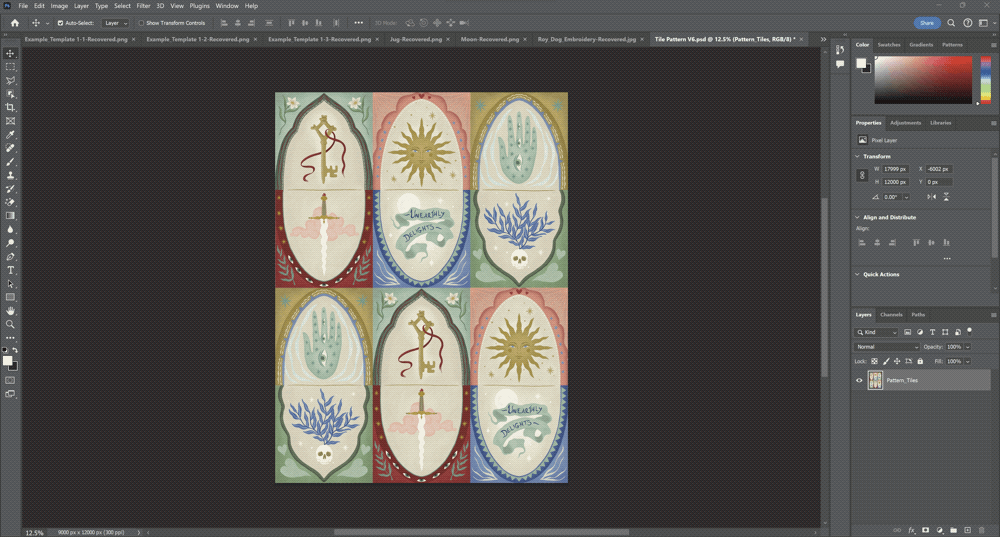This screenshot has width=1000, height=537.
Task: Collapse the Transform section
Action: (857, 156)
